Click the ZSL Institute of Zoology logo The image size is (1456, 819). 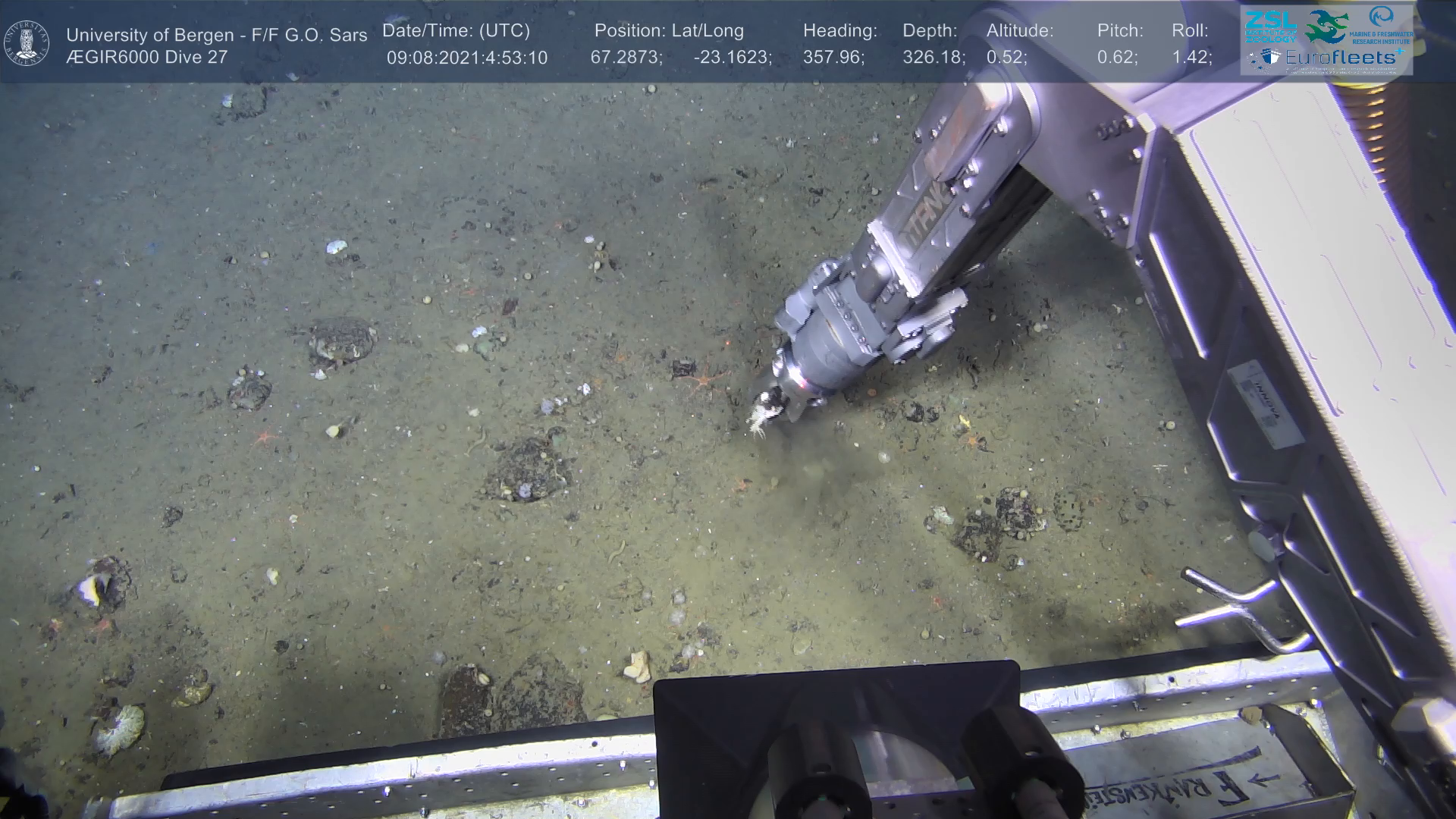click(x=1270, y=27)
